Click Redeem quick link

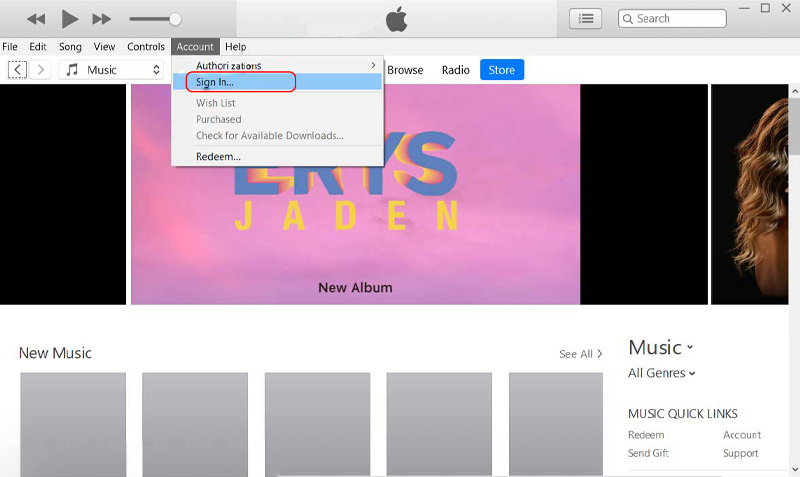point(646,435)
